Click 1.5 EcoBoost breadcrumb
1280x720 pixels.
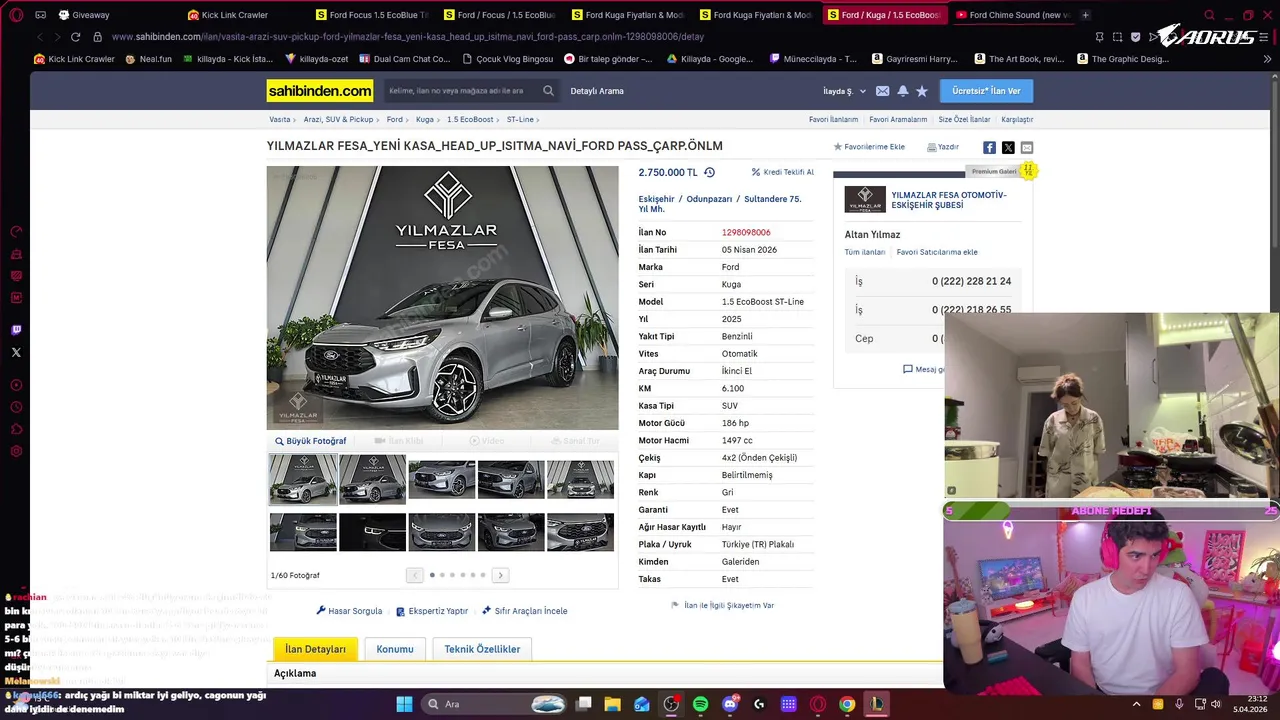pyautogui.click(x=470, y=119)
